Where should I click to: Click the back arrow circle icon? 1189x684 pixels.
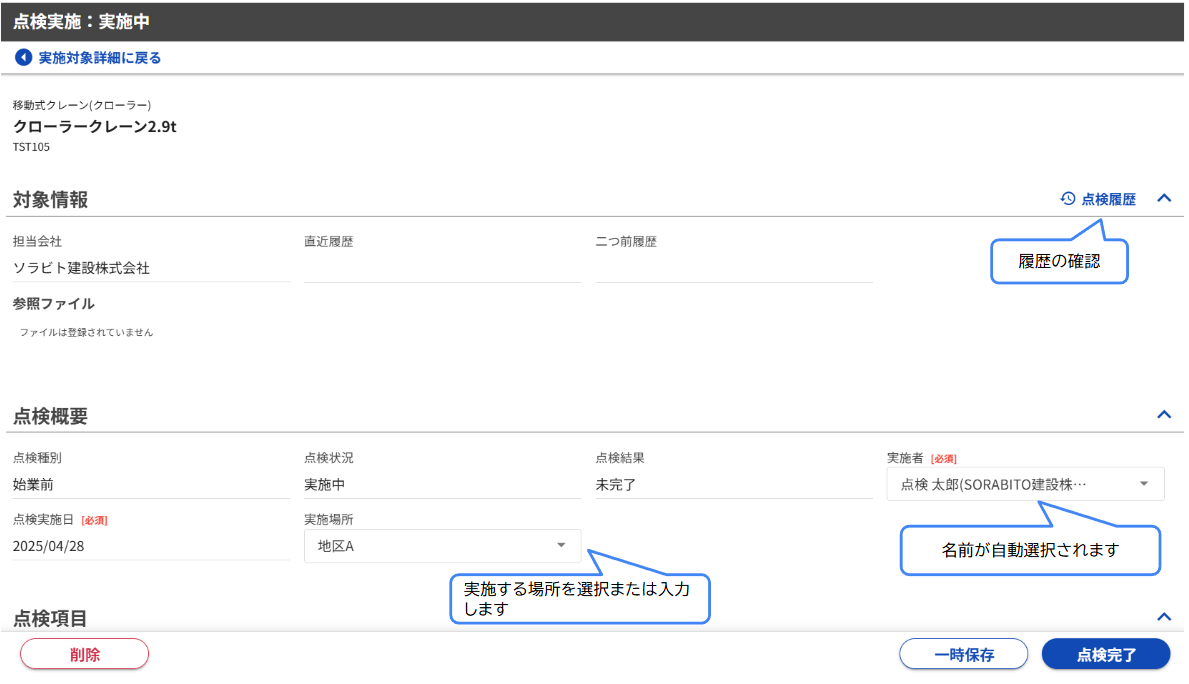point(23,58)
